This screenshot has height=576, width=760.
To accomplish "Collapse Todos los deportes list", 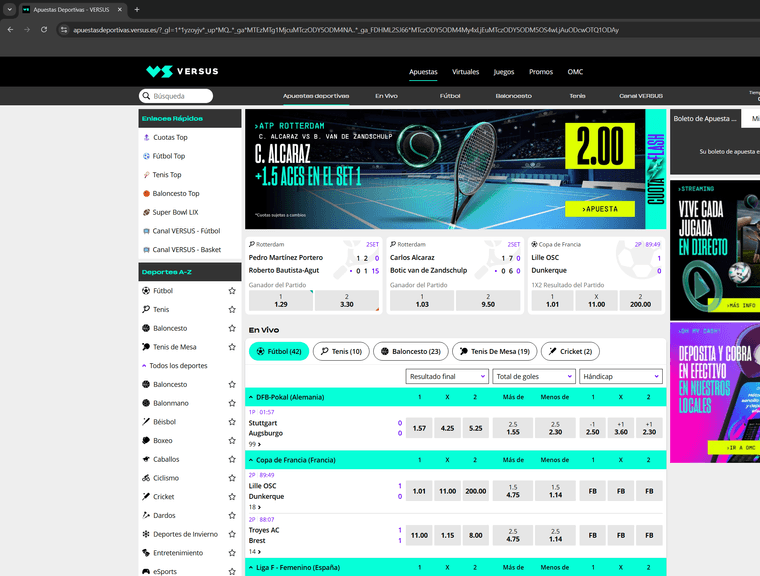I will point(174,366).
